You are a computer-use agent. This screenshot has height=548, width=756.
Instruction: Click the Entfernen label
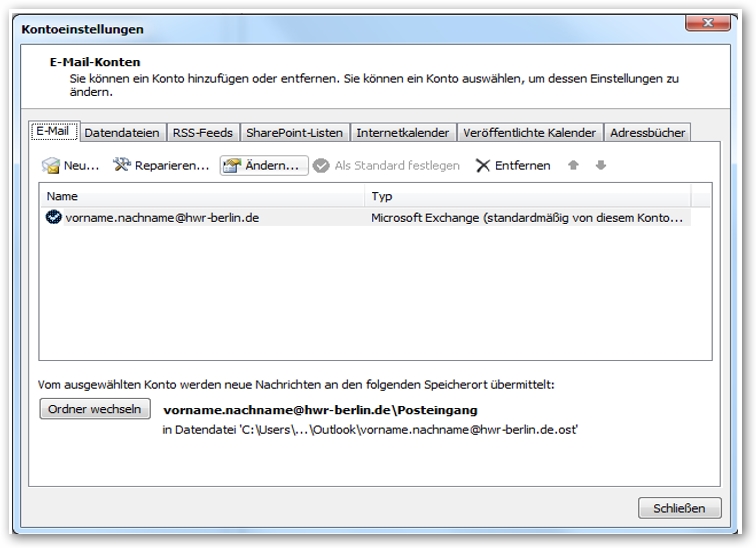(523, 166)
